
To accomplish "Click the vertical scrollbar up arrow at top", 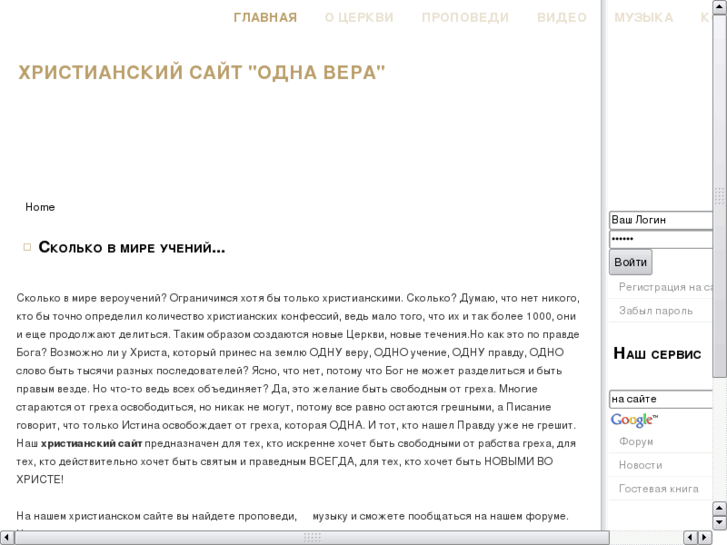I will (720, 7).
